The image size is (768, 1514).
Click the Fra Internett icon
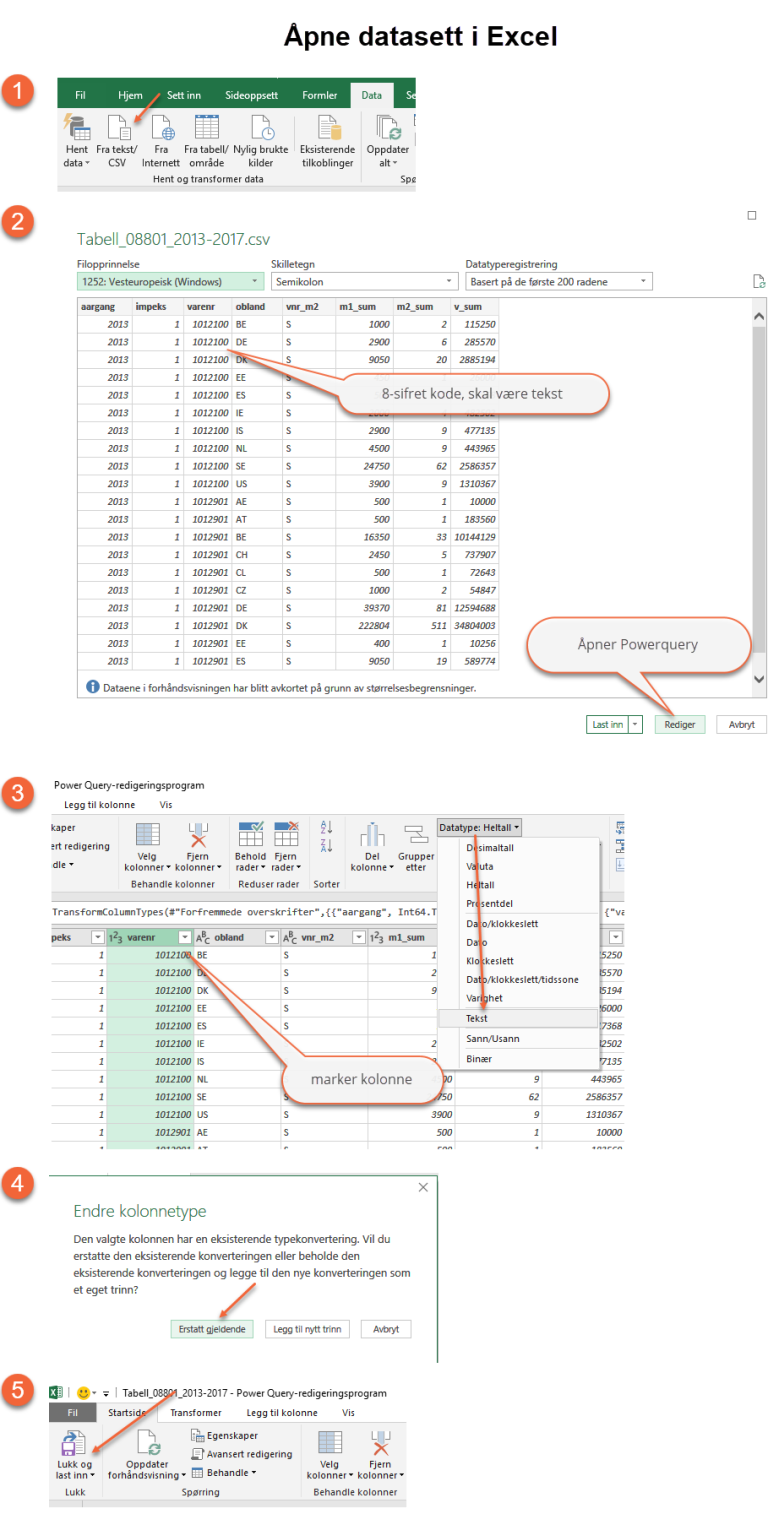(160, 128)
